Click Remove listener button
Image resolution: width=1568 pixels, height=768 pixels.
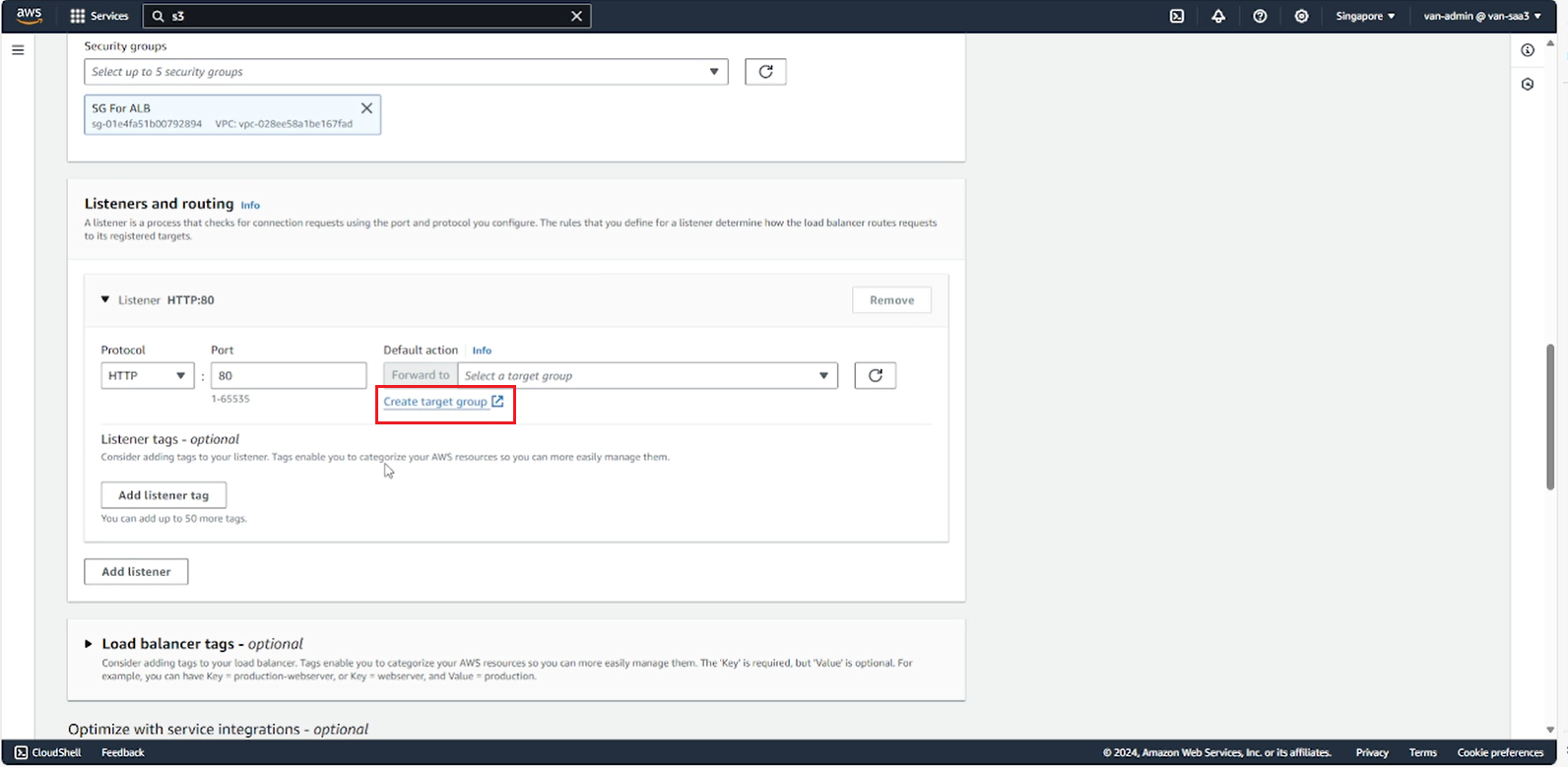tap(891, 300)
